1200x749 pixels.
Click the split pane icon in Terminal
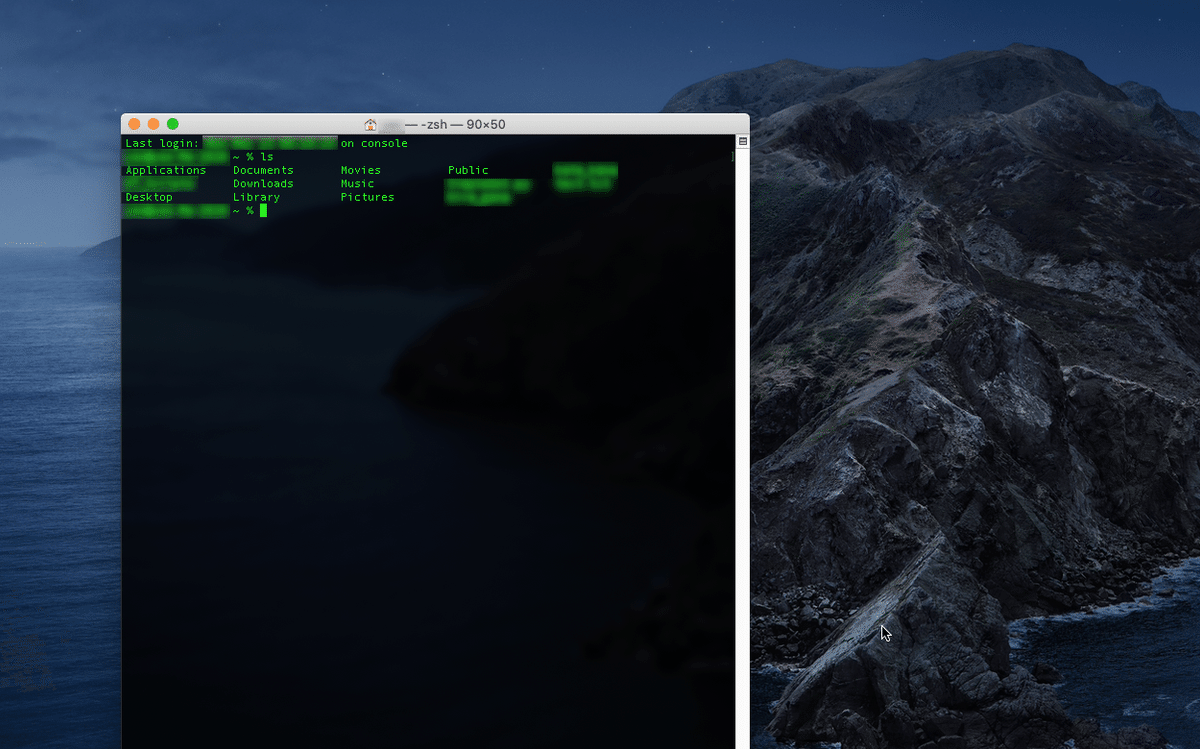[x=743, y=142]
